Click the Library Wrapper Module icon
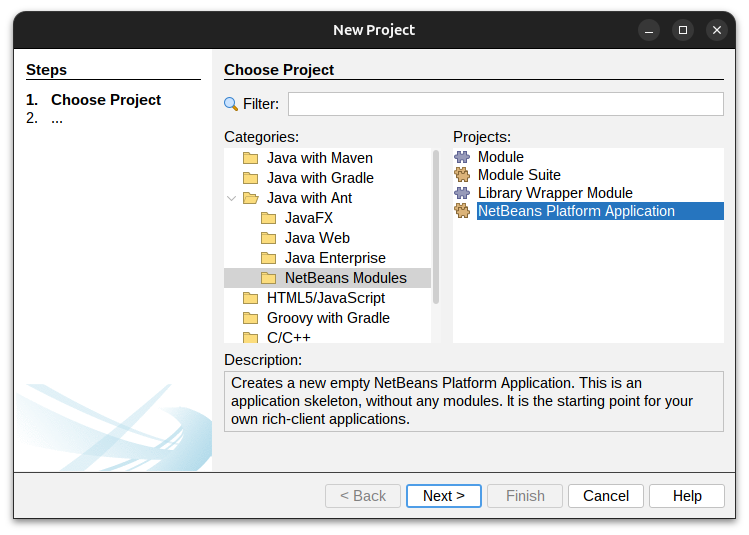The width and height of the screenshot is (749, 535). (x=461, y=193)
